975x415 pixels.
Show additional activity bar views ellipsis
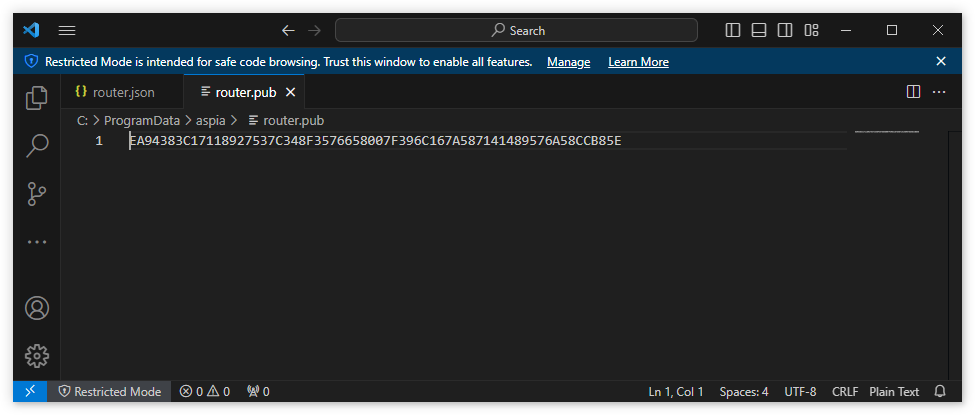(x=37, y=242)
